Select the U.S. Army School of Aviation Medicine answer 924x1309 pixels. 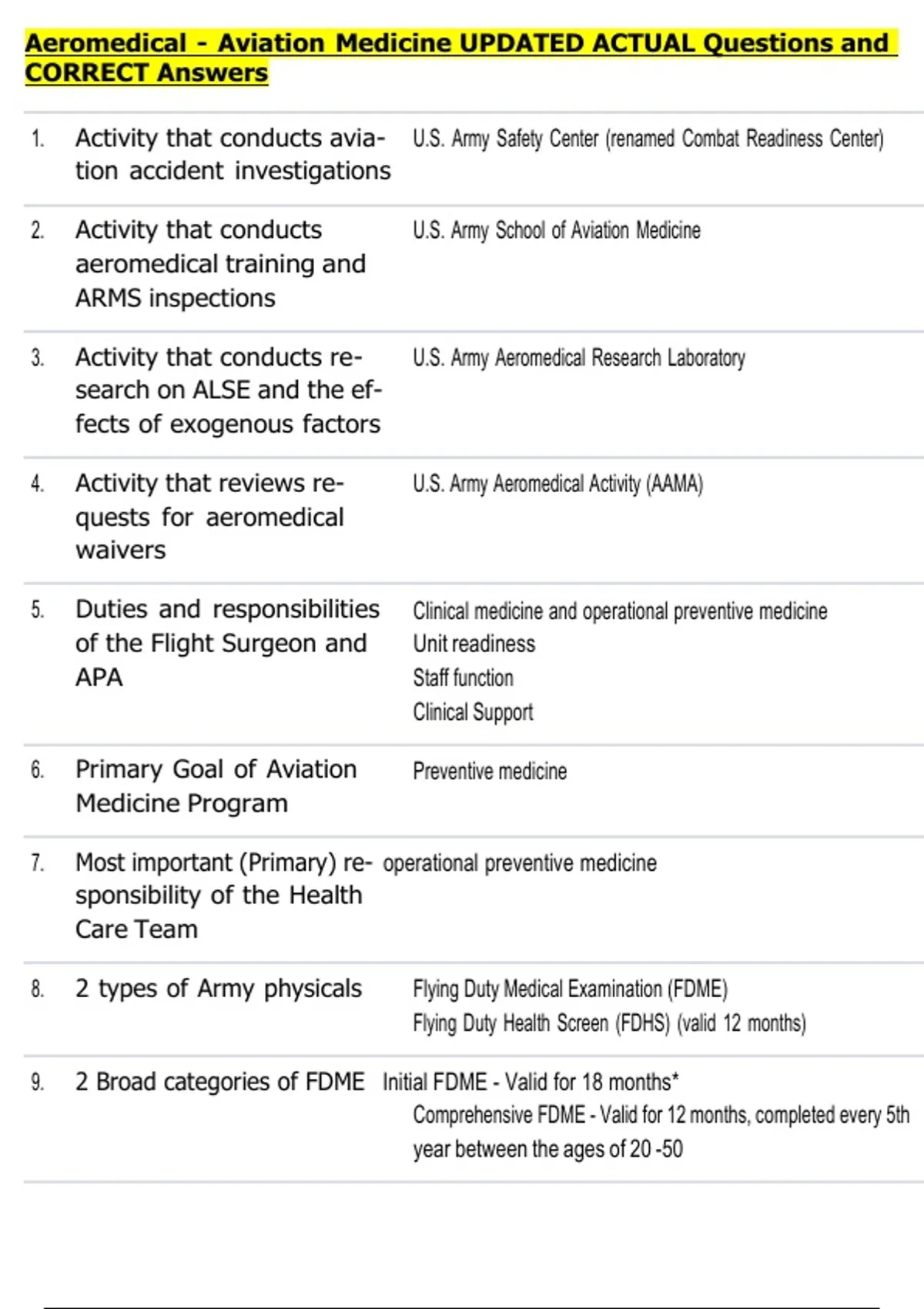[x=556, y=230]
